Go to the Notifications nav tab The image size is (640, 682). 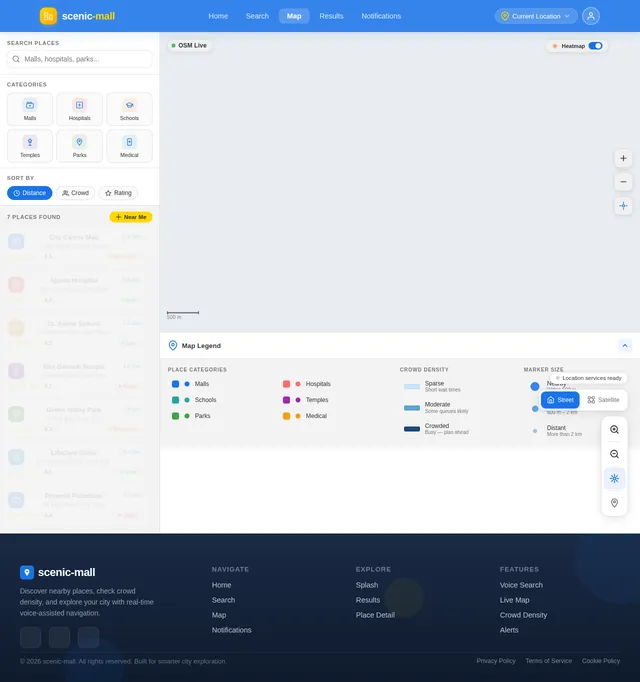point(381,16)
